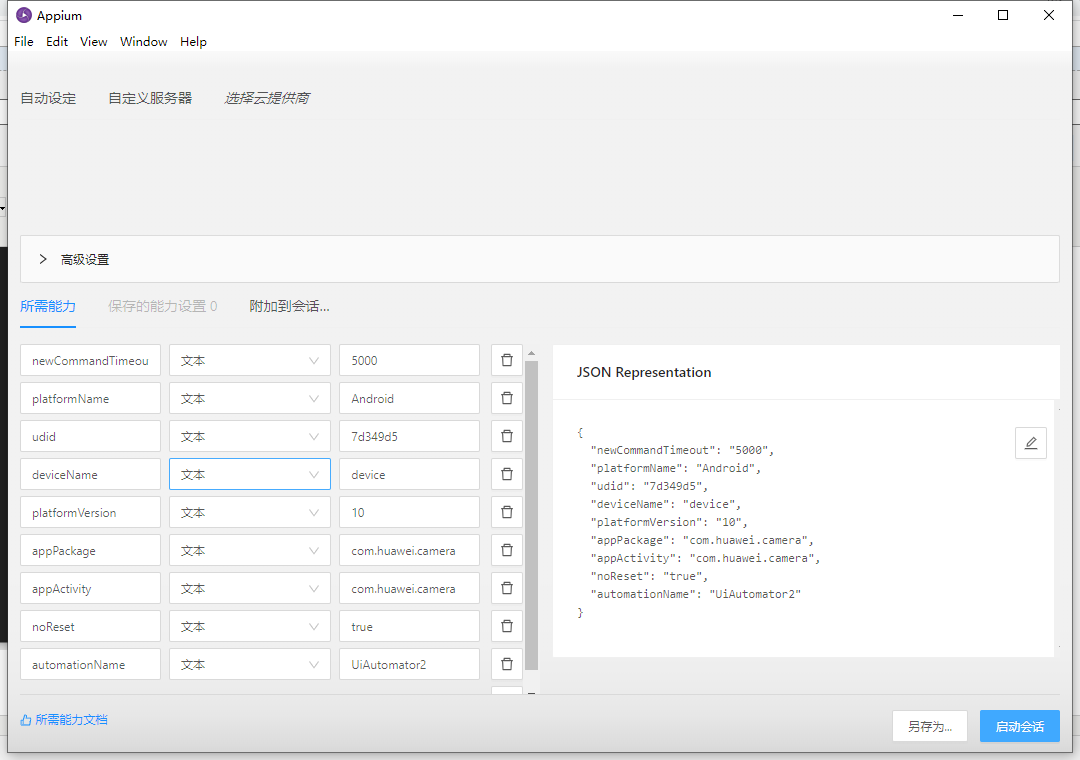Viewport: 1080px width, 760px height.
Task: Open the 所需能力文档 documentation link
Action: tap(64, 719)
